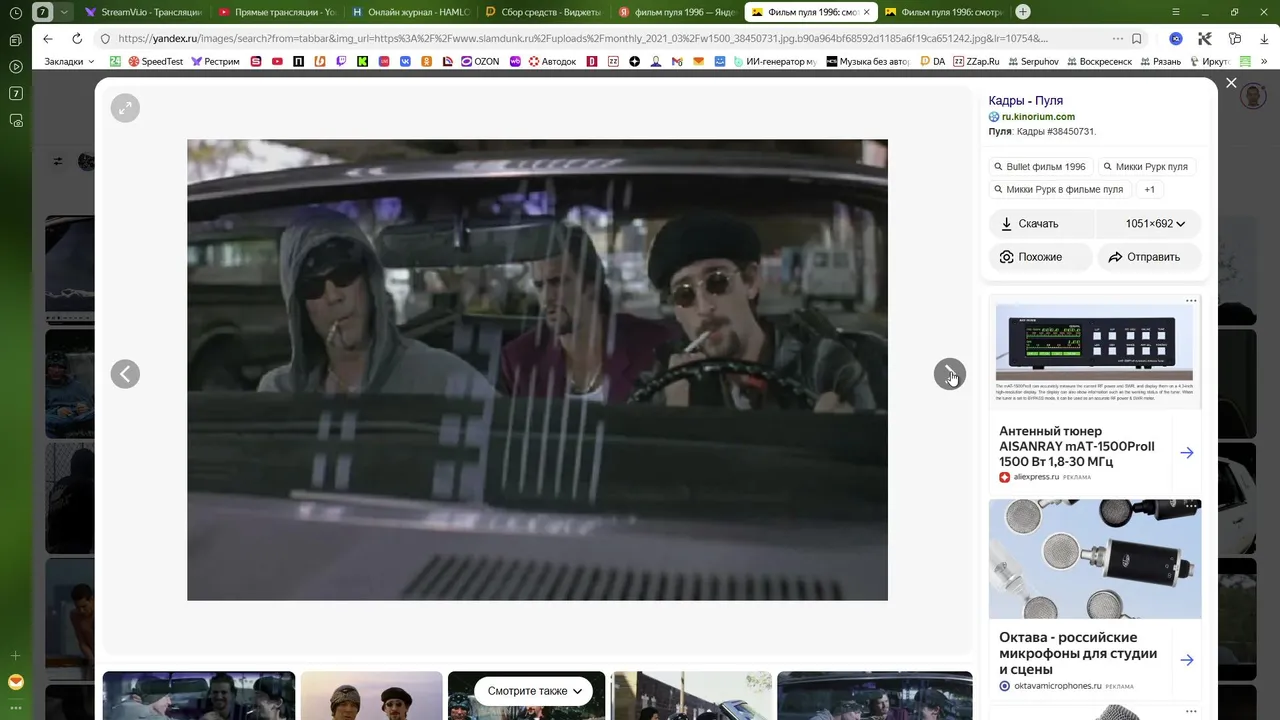The image size is (1280, 720).
Task: Expand the Закладки bookmarks menu
Action: (70, 61)
